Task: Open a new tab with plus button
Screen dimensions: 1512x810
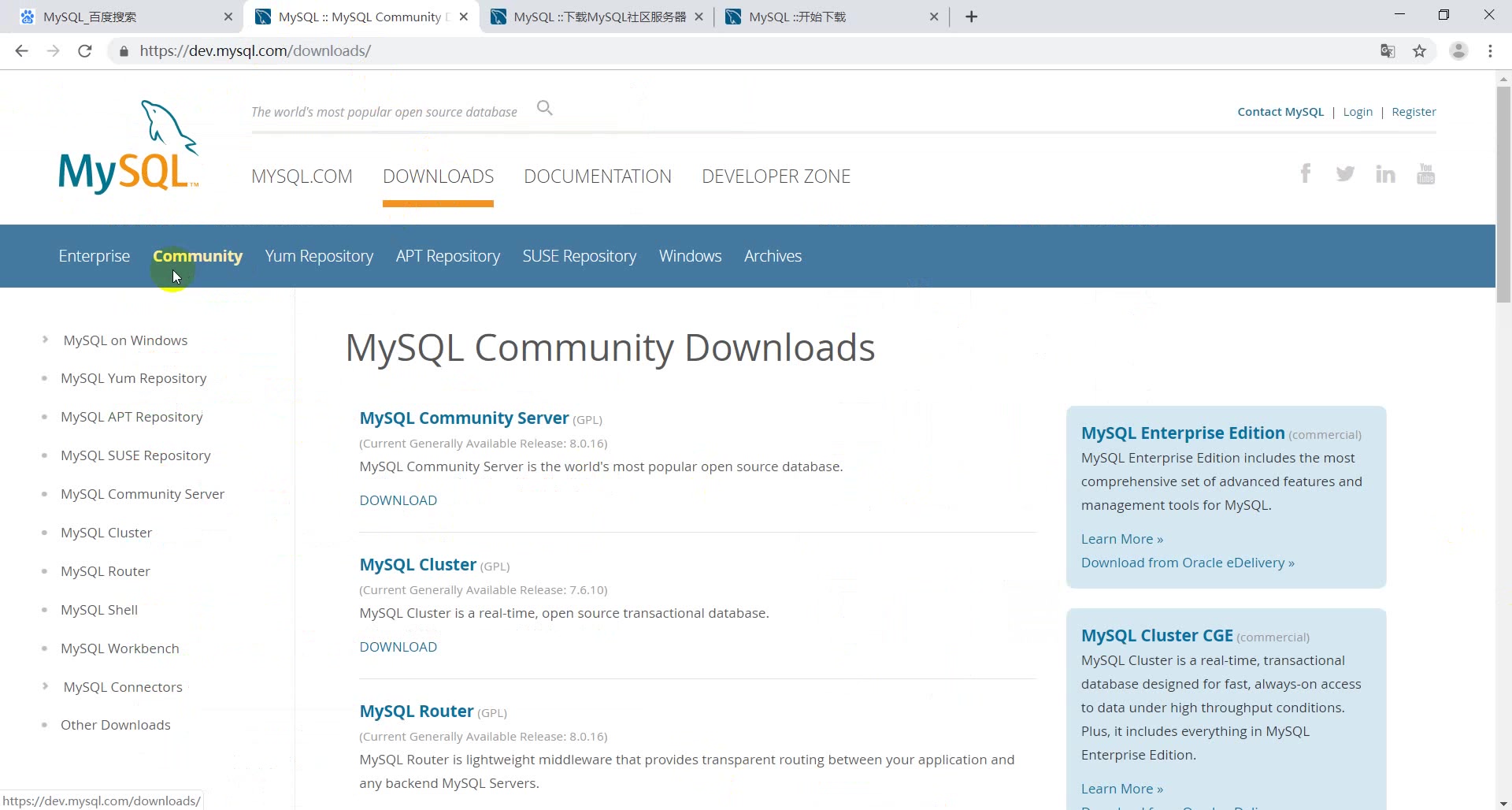Action: coord(972,17)
